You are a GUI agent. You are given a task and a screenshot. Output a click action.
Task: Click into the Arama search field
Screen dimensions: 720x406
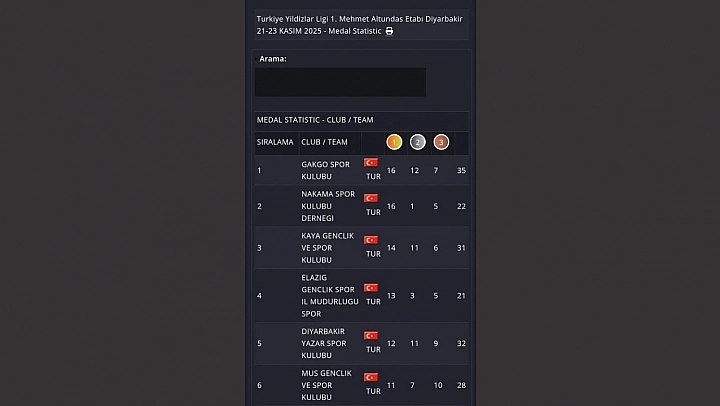(340, 82)
